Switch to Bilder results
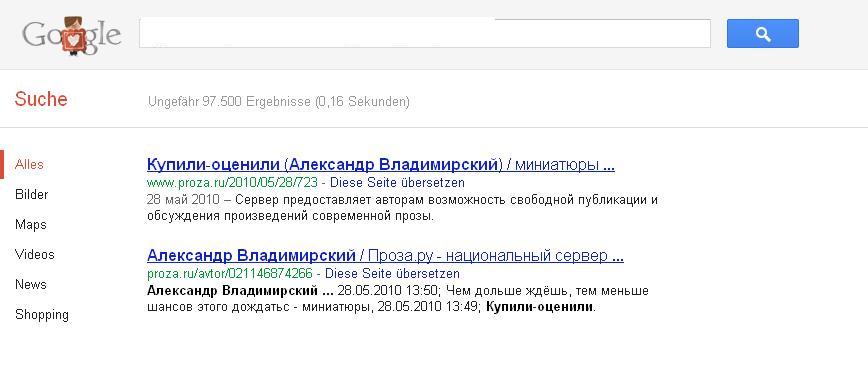 click(x=32, y=194)
